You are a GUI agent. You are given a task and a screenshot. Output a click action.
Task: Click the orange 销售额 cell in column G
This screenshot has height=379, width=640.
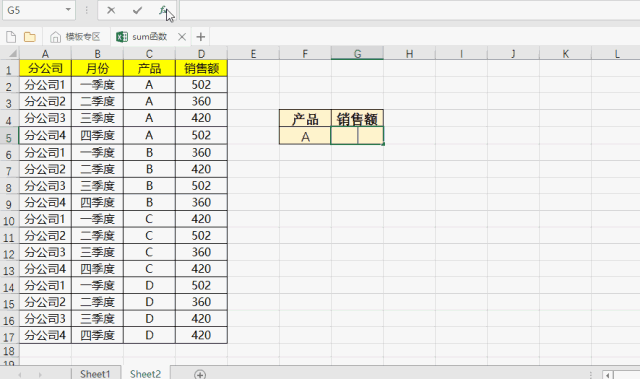[357, 118]
